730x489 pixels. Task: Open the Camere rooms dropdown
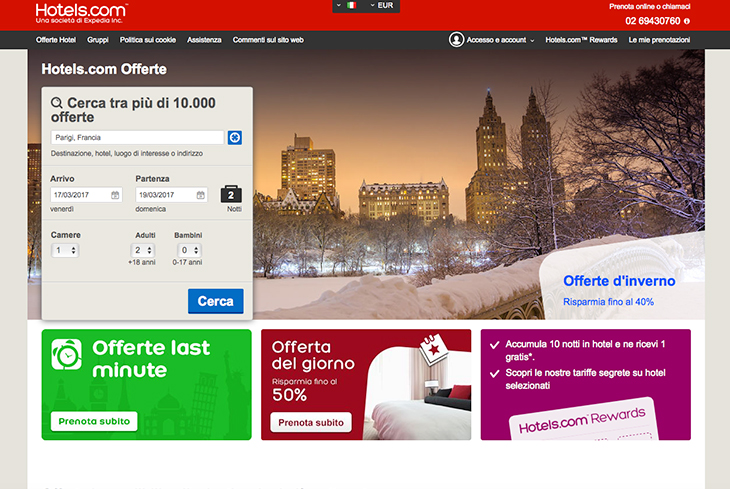click(65, 250)
